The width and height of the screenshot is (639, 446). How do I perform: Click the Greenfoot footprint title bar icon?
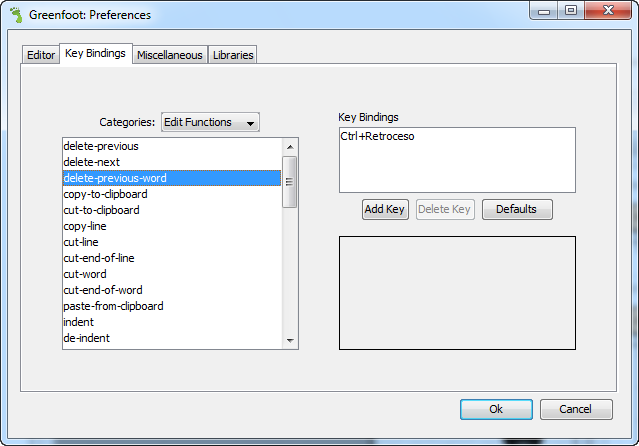16,15
